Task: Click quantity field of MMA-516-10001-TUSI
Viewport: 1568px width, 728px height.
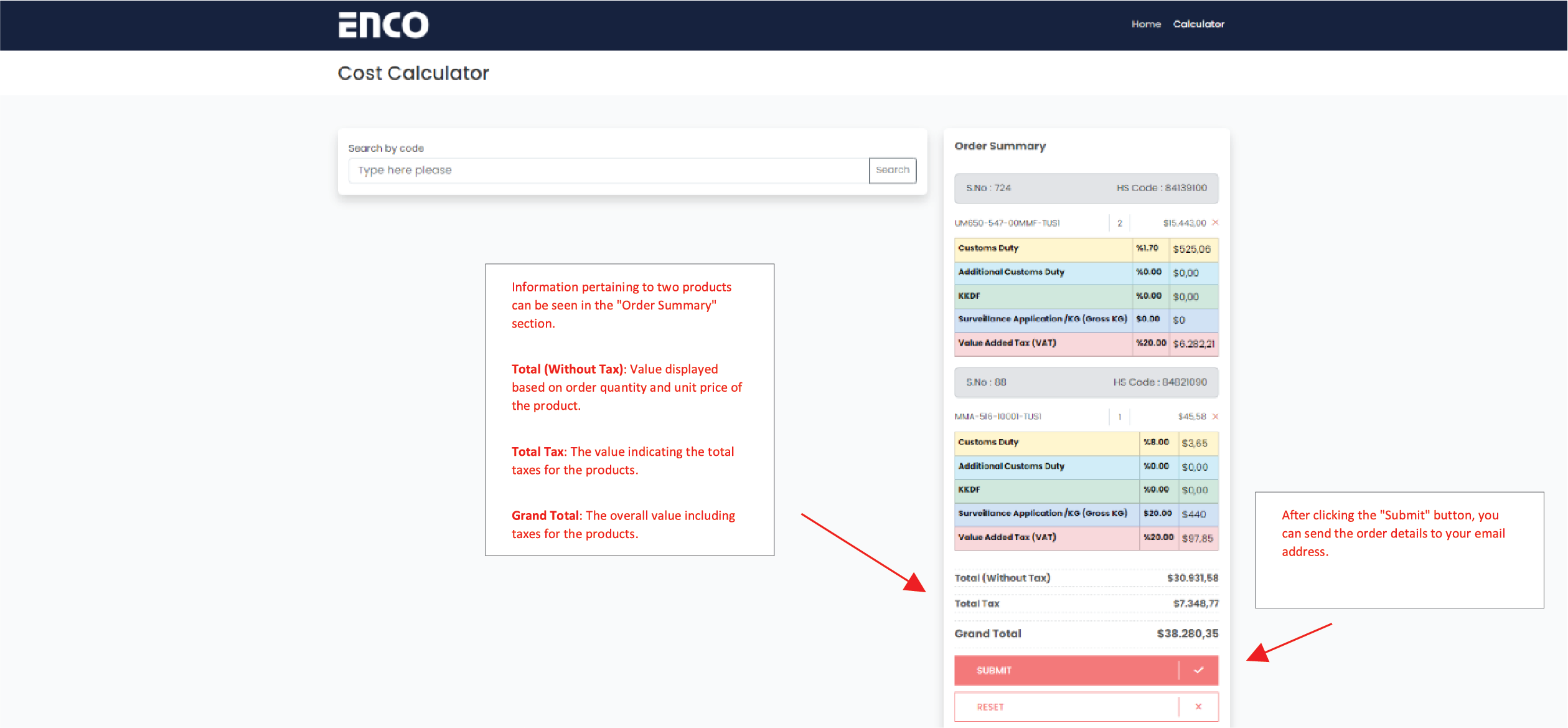Action: [1119, 417]
